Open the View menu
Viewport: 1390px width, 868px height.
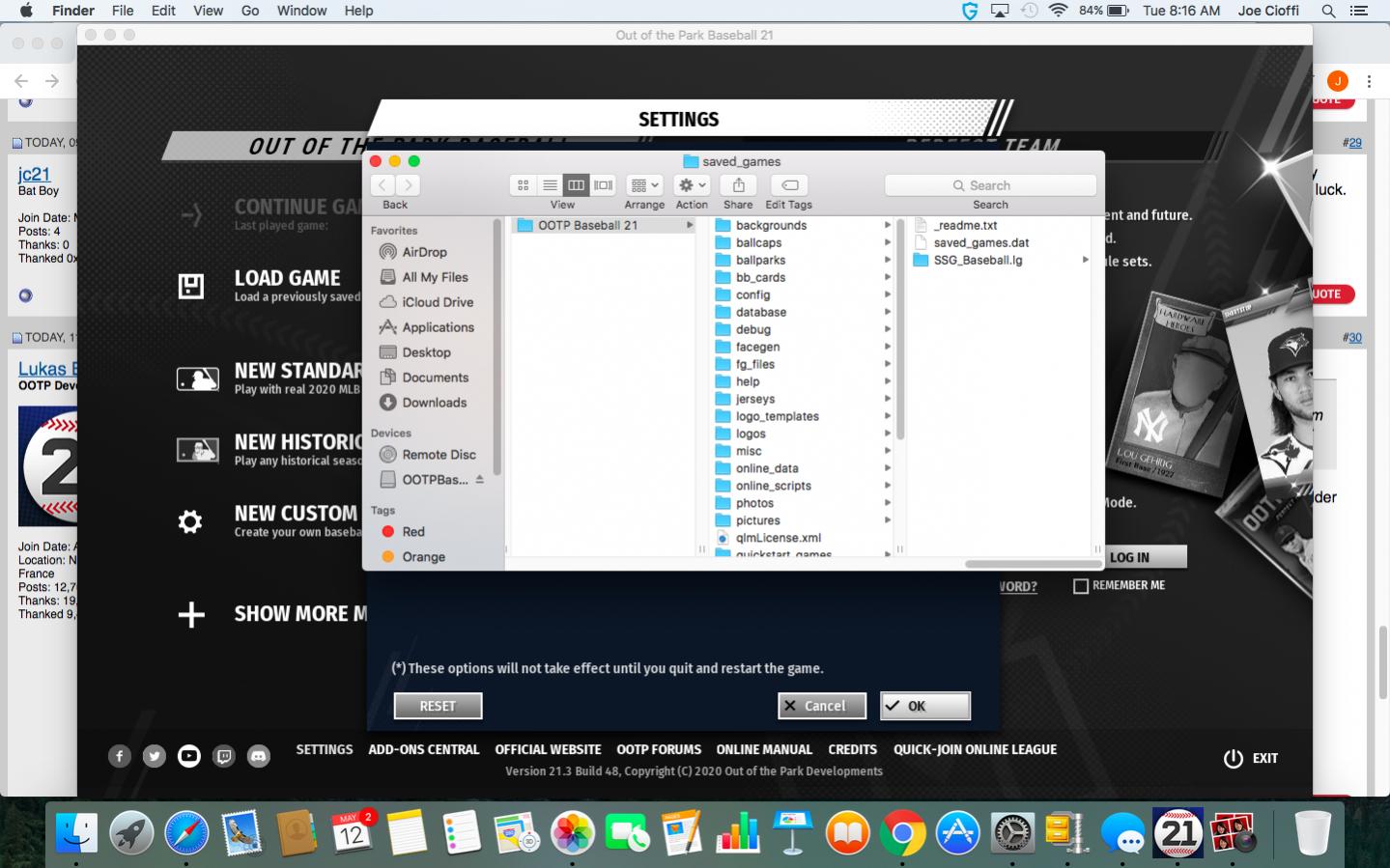[208, 11]
